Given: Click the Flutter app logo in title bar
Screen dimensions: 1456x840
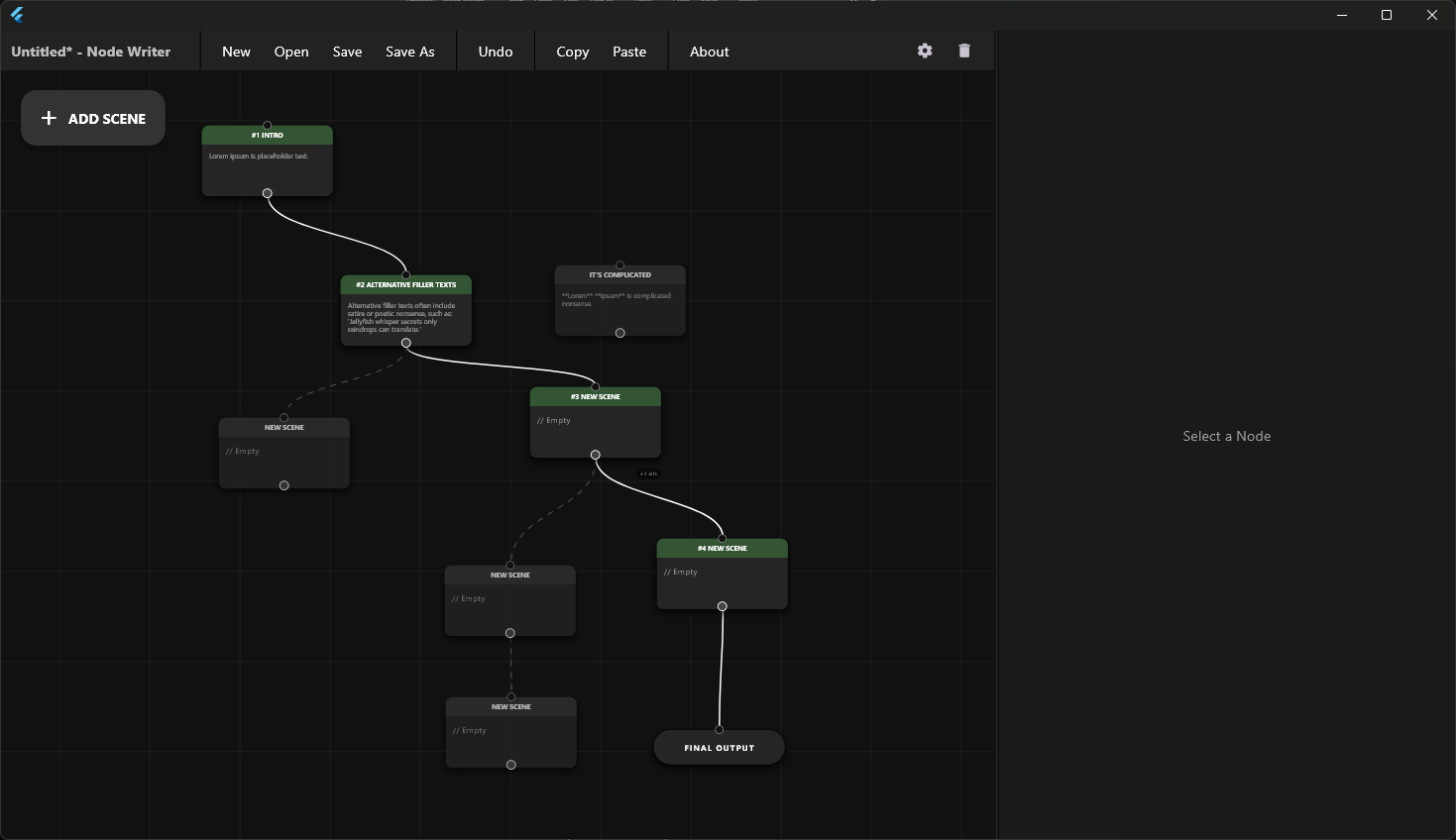Looking at the screenshot, I should [17, 15].
